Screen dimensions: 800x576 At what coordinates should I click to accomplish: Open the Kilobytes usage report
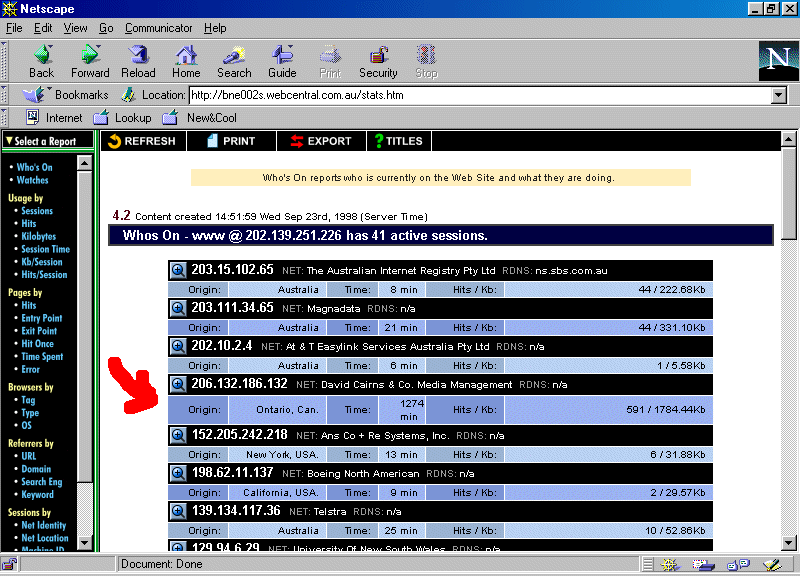pos(39,236)
